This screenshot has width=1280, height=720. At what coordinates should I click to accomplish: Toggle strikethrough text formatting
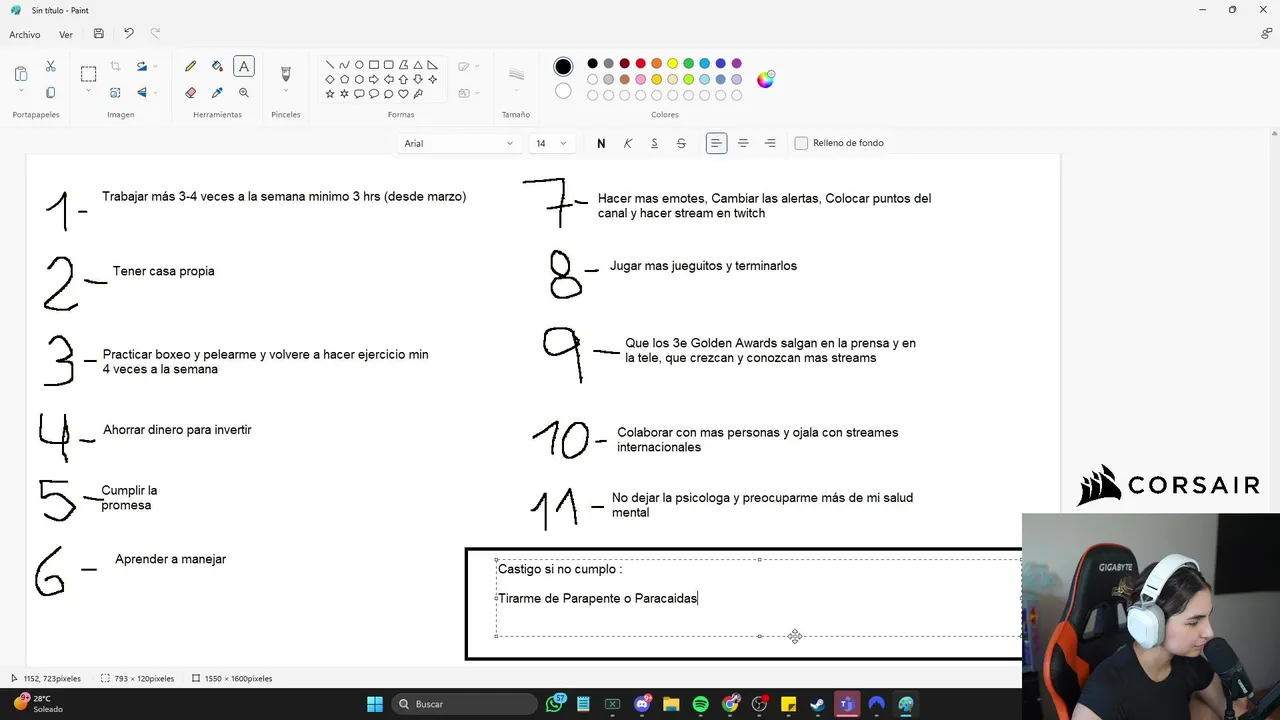pos(681,143)
